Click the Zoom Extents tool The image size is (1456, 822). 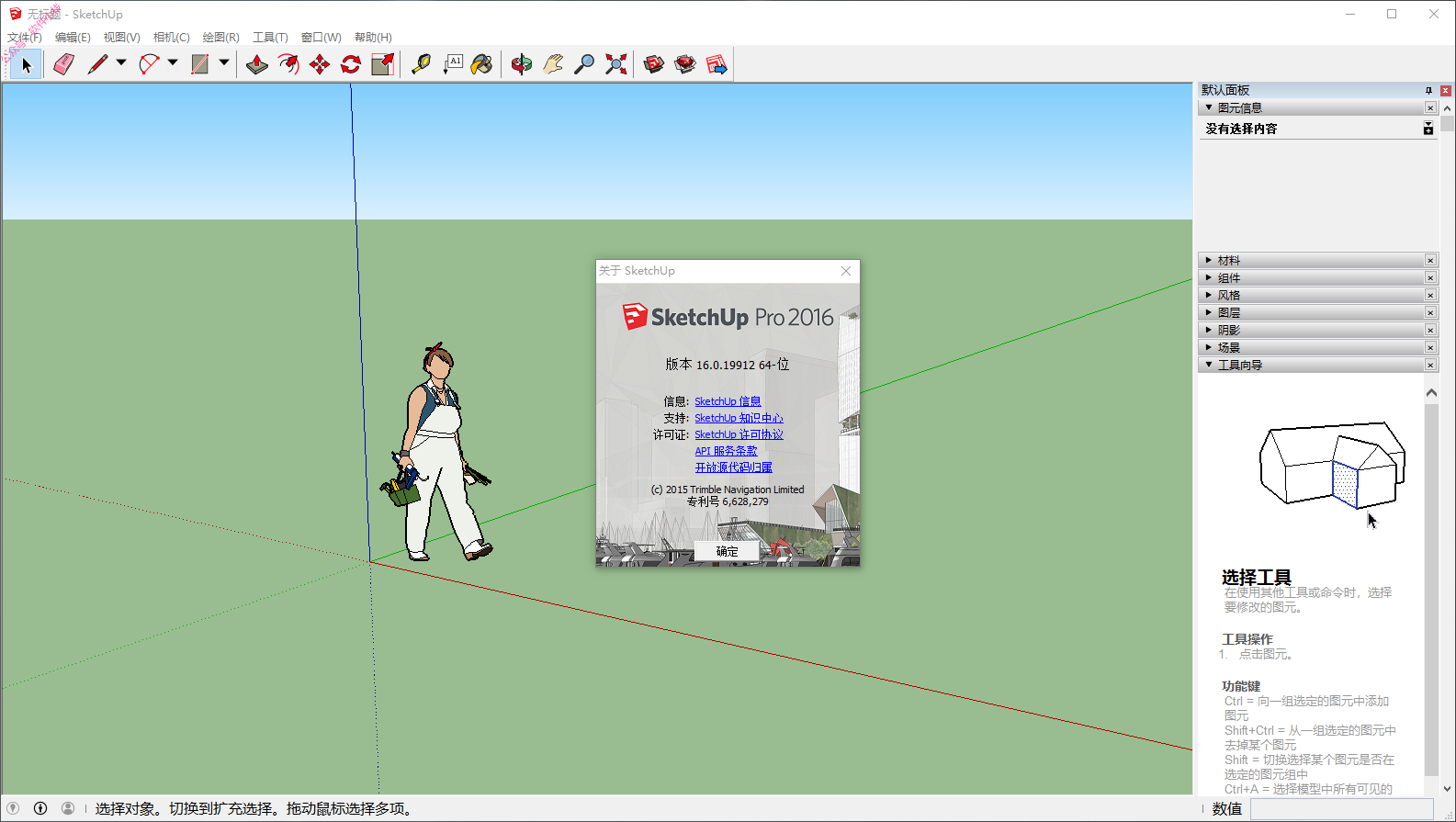point(616,64)
